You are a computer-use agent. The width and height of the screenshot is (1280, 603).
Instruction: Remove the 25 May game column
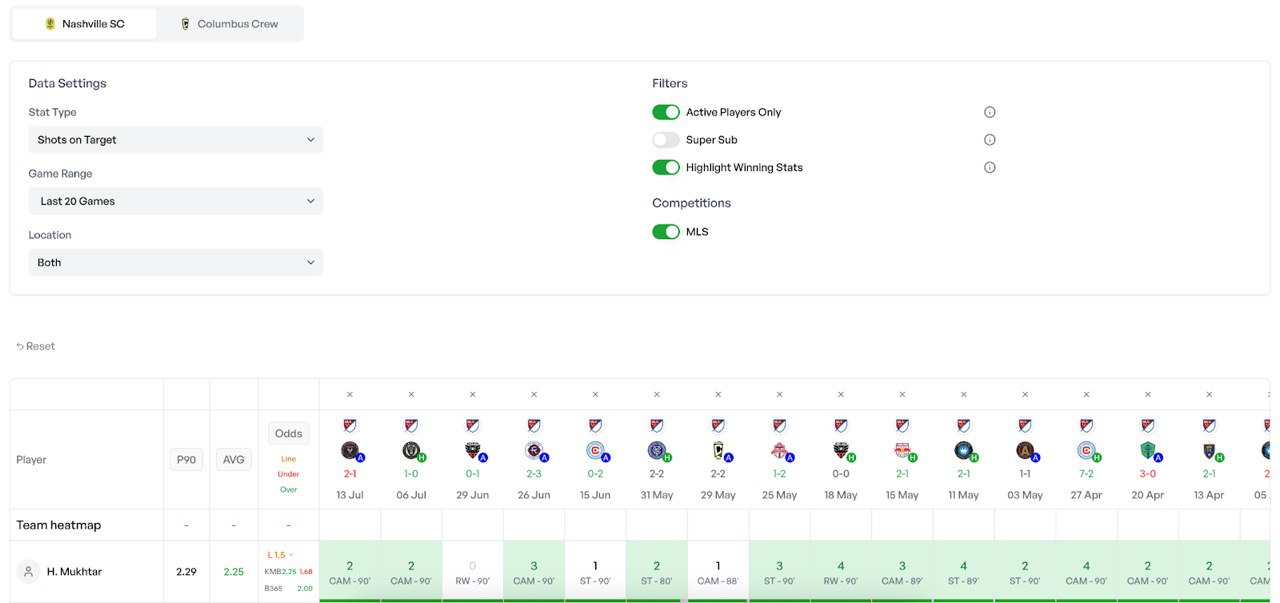[779, 394]
